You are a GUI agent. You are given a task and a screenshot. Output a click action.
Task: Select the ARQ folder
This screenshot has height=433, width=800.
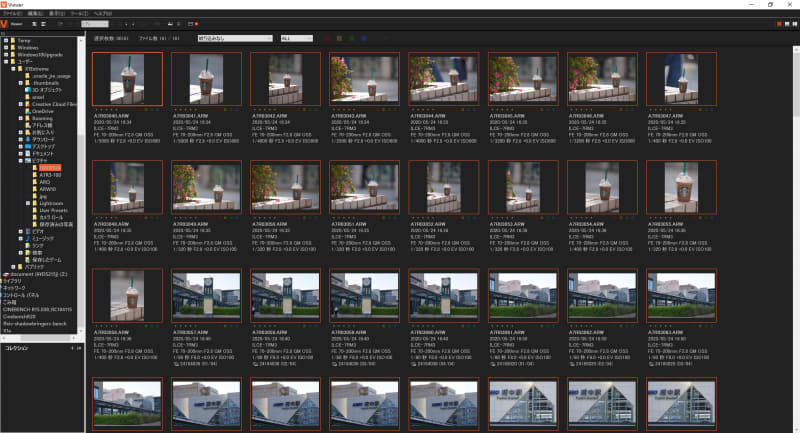click(45, 182)
